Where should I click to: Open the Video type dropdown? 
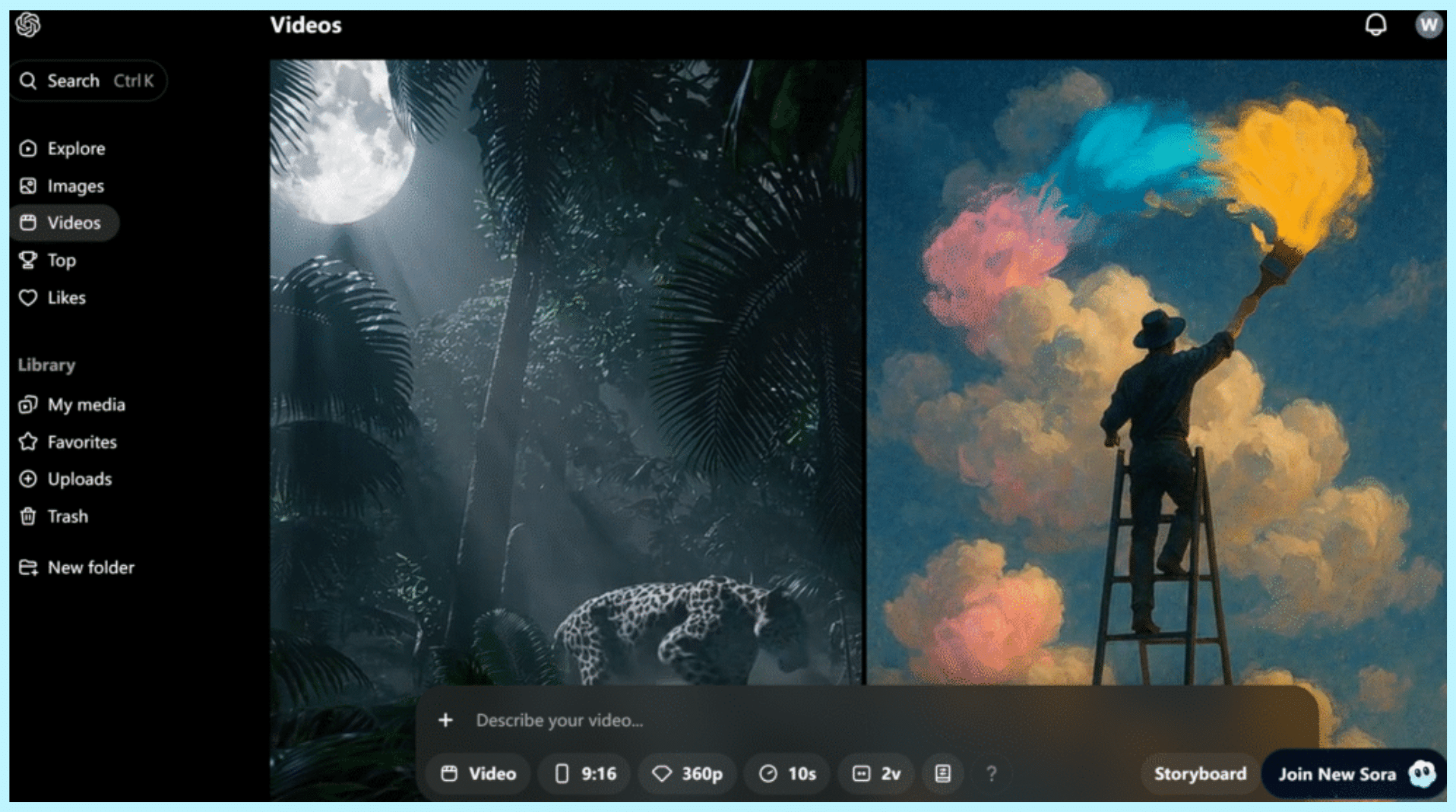(479, 773)
